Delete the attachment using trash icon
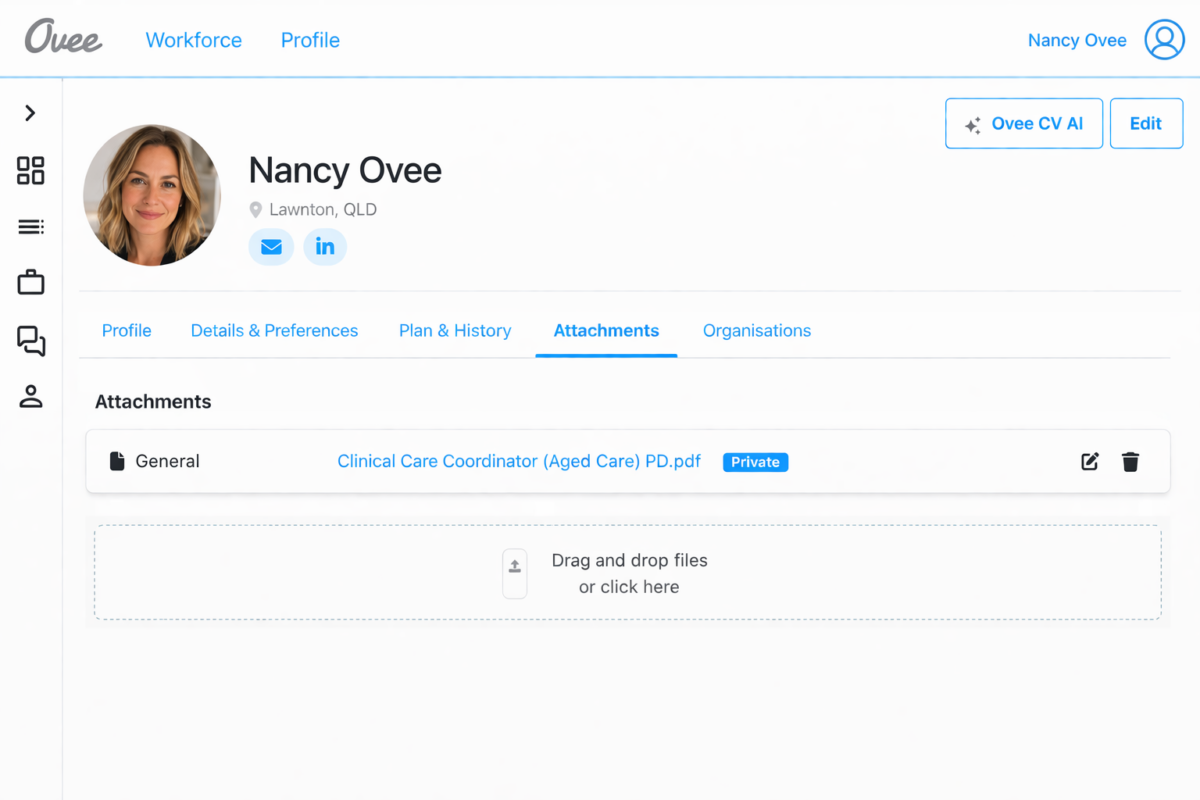 tap(1130, 461)
